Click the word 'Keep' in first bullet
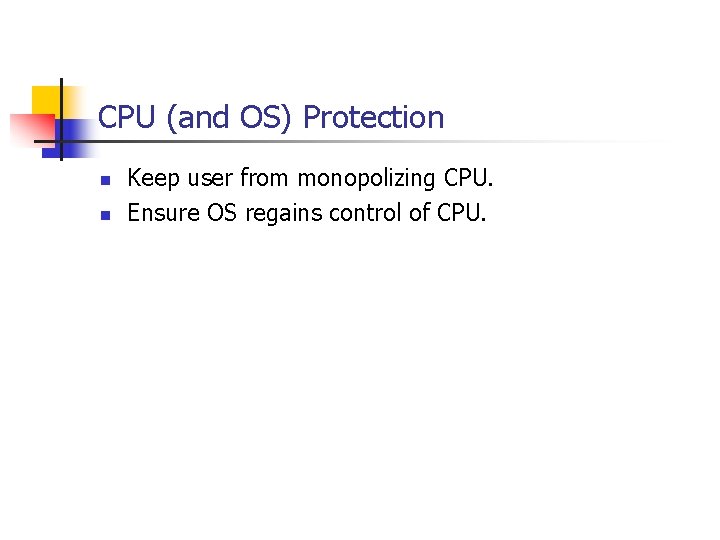 [x=150, y=179]
